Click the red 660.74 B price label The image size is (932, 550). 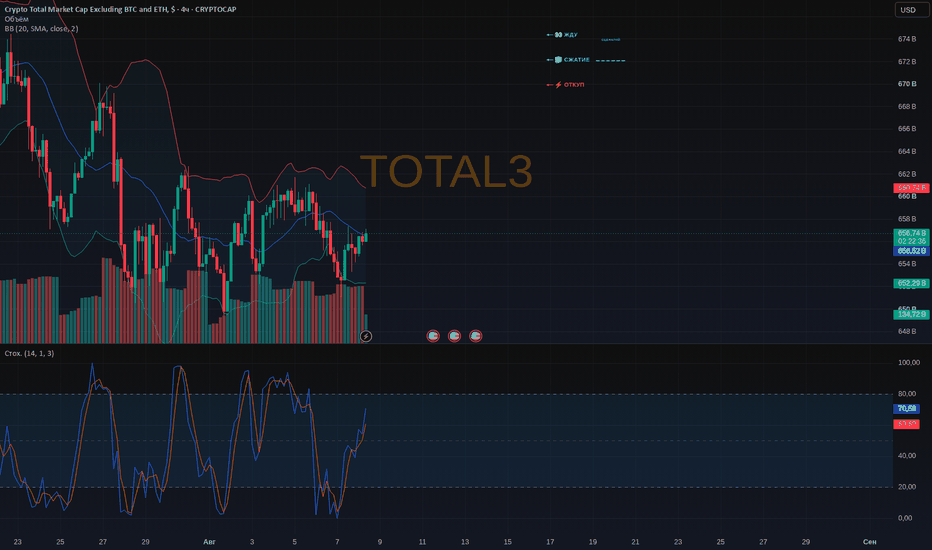coord(911,188)
